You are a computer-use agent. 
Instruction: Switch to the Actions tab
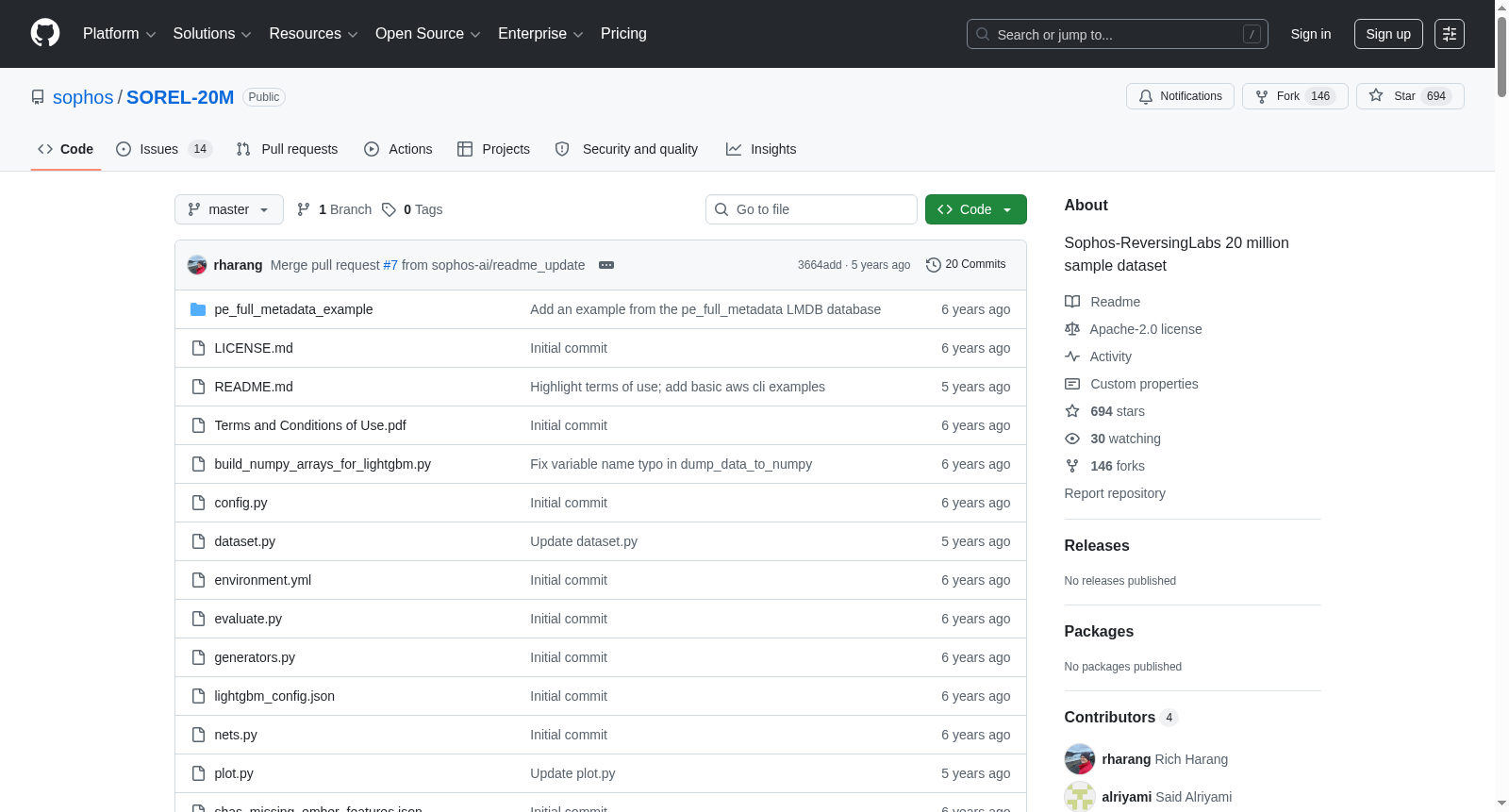(x=398, y=149)
